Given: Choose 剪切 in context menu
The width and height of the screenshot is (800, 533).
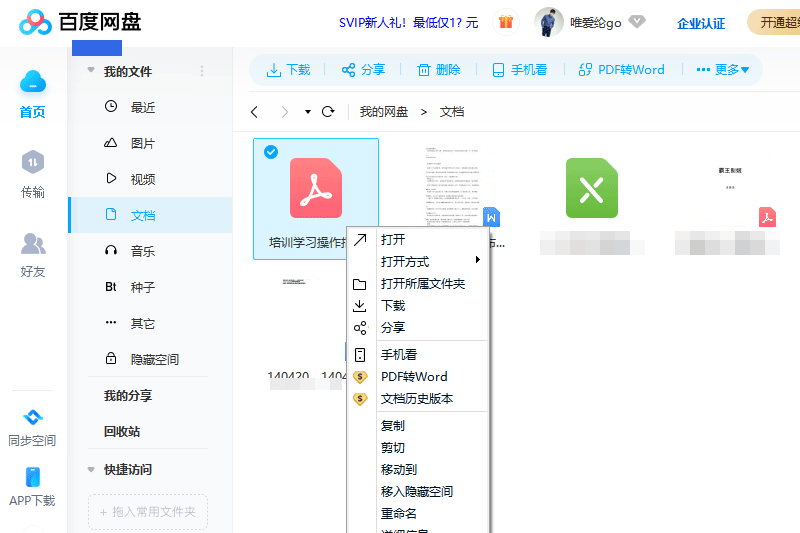Looking at the screenshot, I should click(417, 447).
